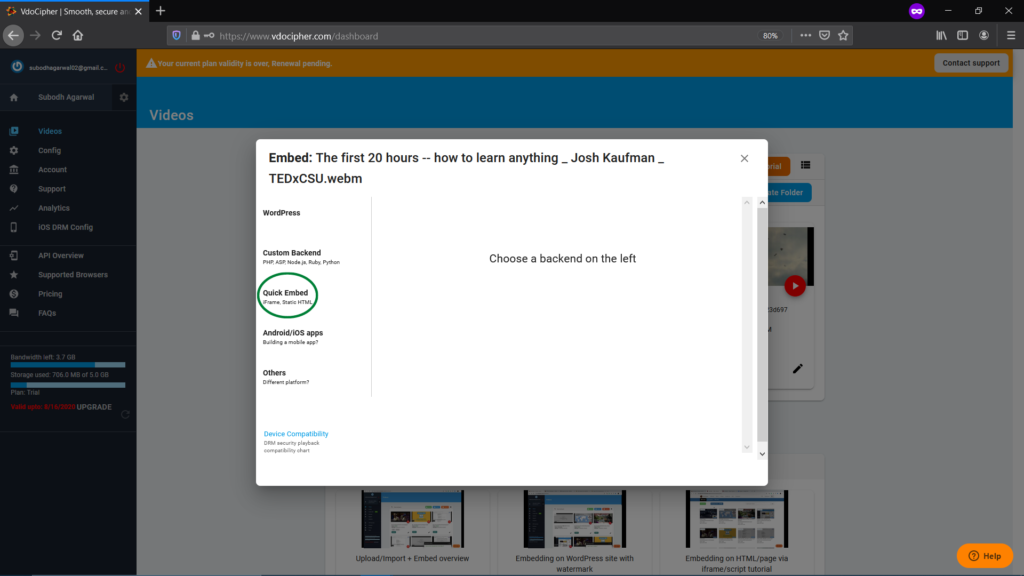
Task: Select the WordPress backend option
Action: coord(281,213)
